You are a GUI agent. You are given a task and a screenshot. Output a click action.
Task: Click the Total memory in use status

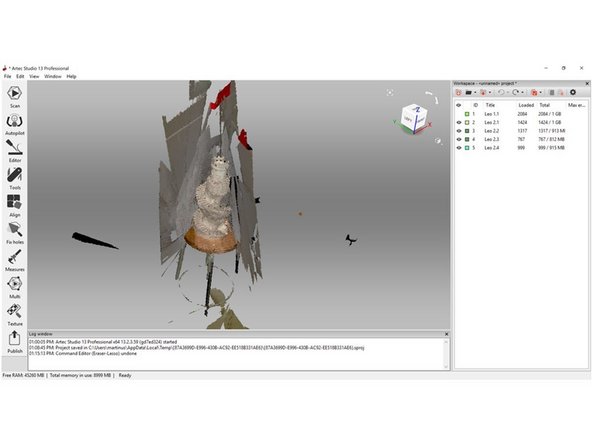80,375
